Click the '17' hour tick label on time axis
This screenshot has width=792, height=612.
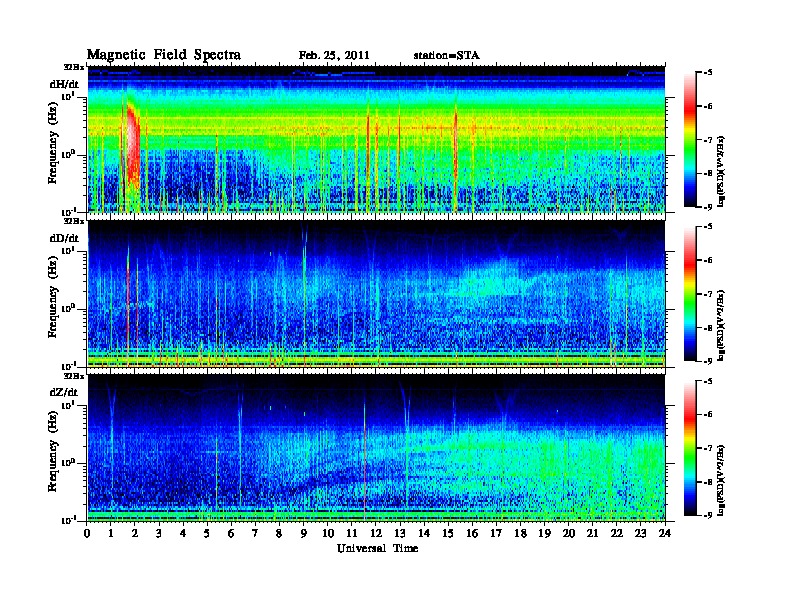497,533
